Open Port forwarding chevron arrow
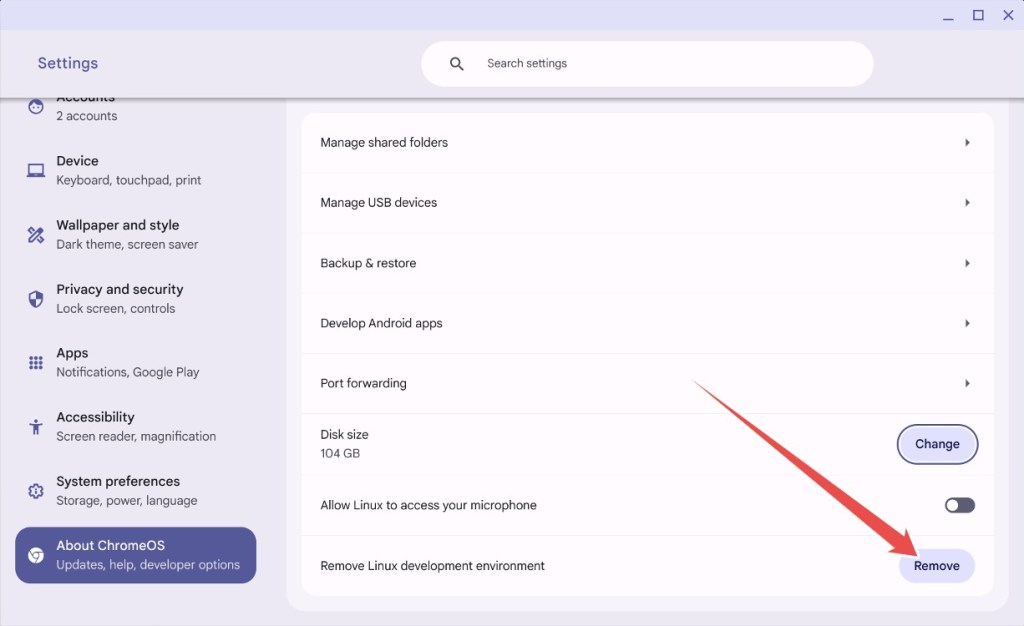The image size is (1024, 626). [967, 383]
